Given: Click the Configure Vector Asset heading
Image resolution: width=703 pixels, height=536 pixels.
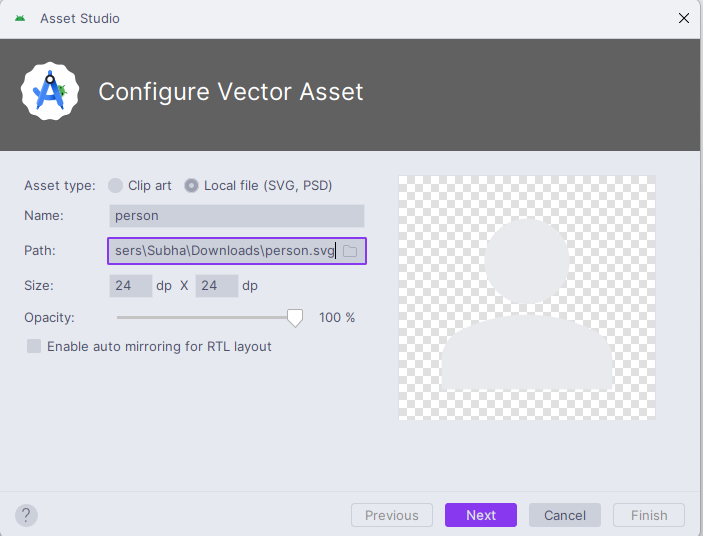Looking at the screenshot, I should click(x=231, y=93).
